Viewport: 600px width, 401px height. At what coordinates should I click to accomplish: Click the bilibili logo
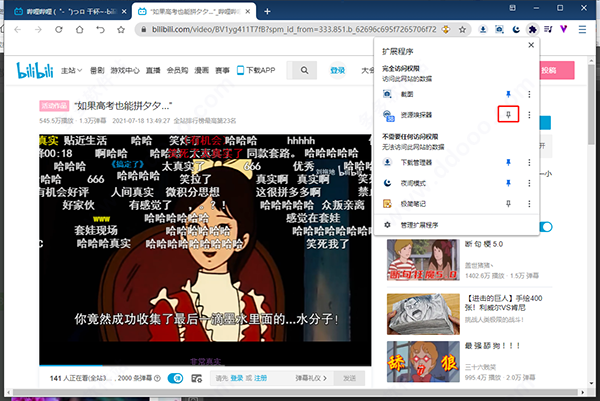pos(35,70)
